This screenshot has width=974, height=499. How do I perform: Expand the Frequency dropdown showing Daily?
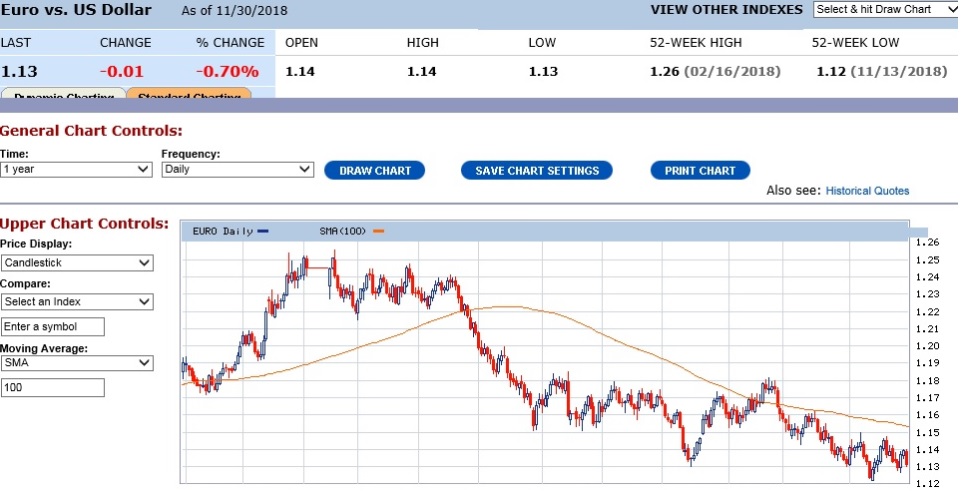click(x=238, y=170)
